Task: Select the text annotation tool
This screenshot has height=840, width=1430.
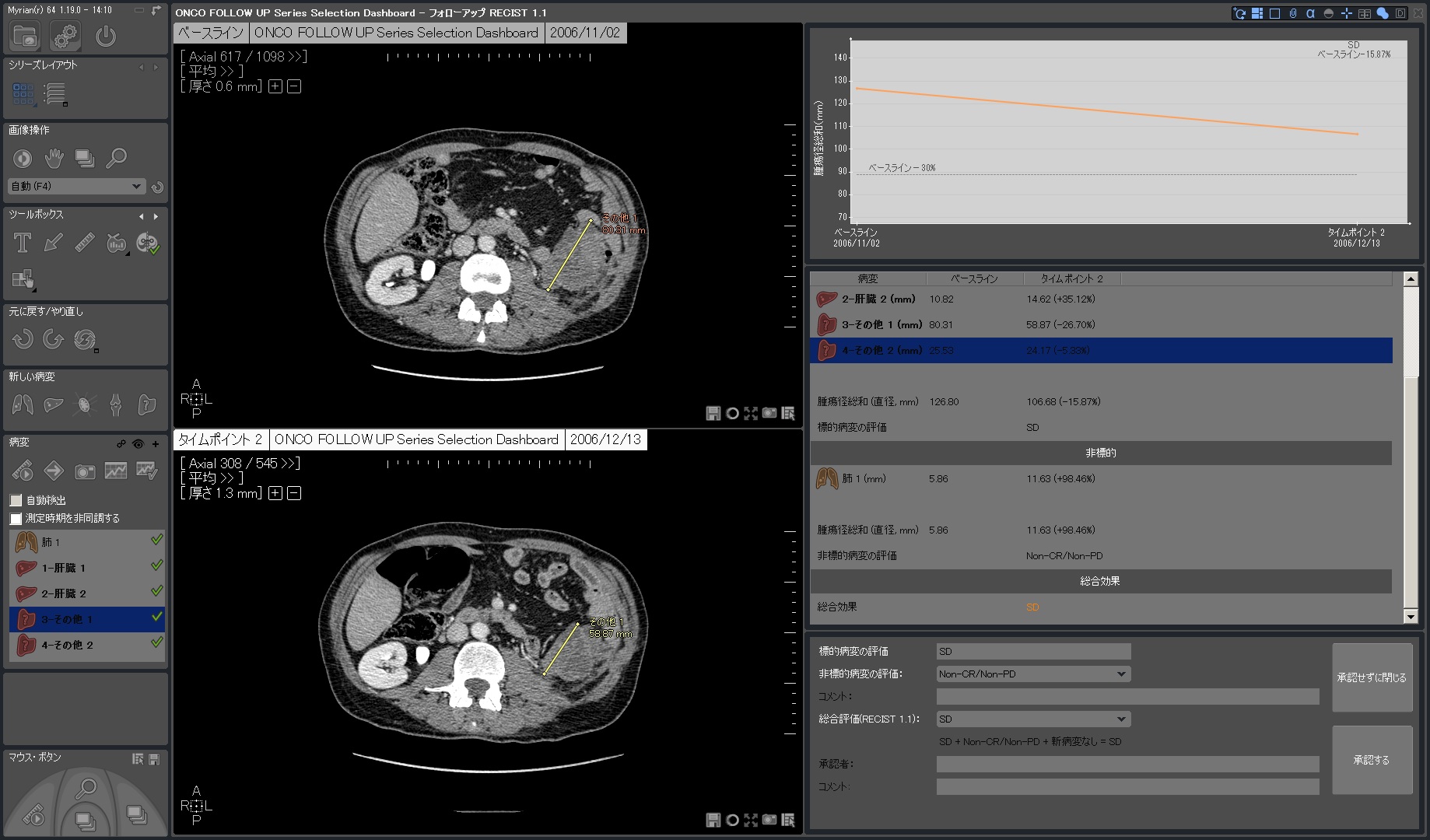Action: [x=23, y=243]
